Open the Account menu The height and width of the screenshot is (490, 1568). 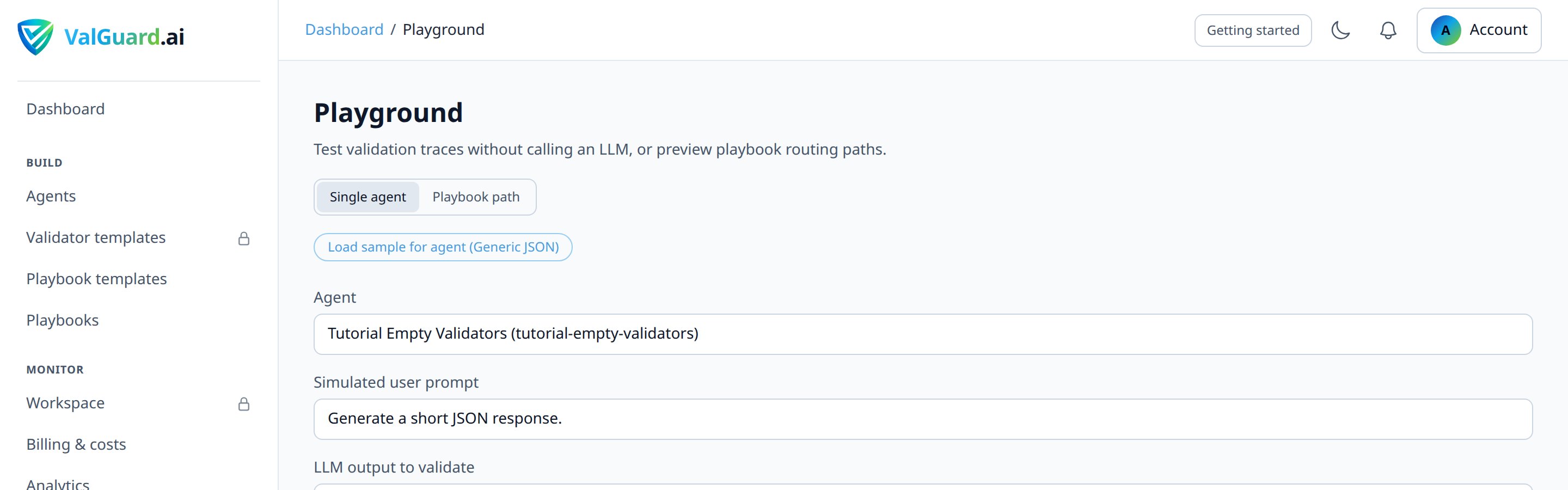pos(1478,30)
